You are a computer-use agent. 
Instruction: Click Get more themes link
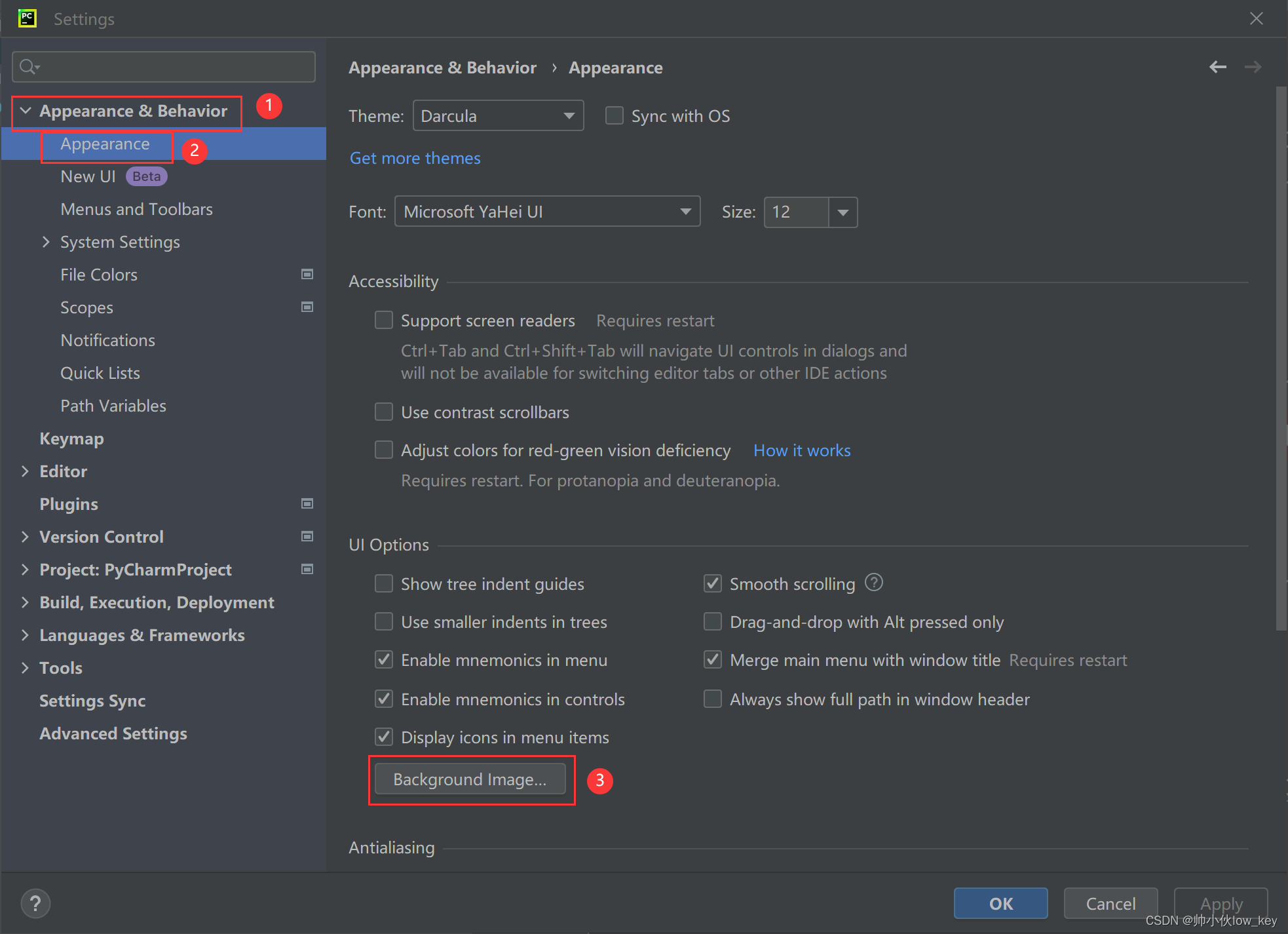(415, 157)
